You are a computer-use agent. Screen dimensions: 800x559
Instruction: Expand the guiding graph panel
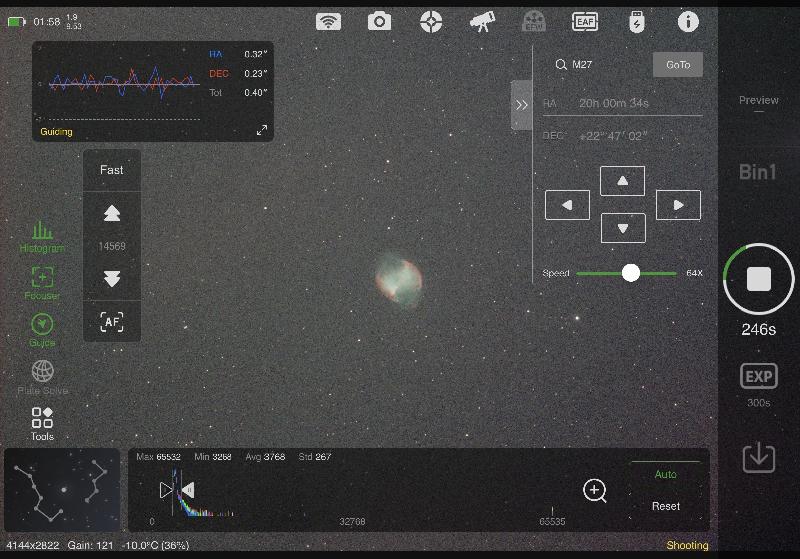pos(262,130)
